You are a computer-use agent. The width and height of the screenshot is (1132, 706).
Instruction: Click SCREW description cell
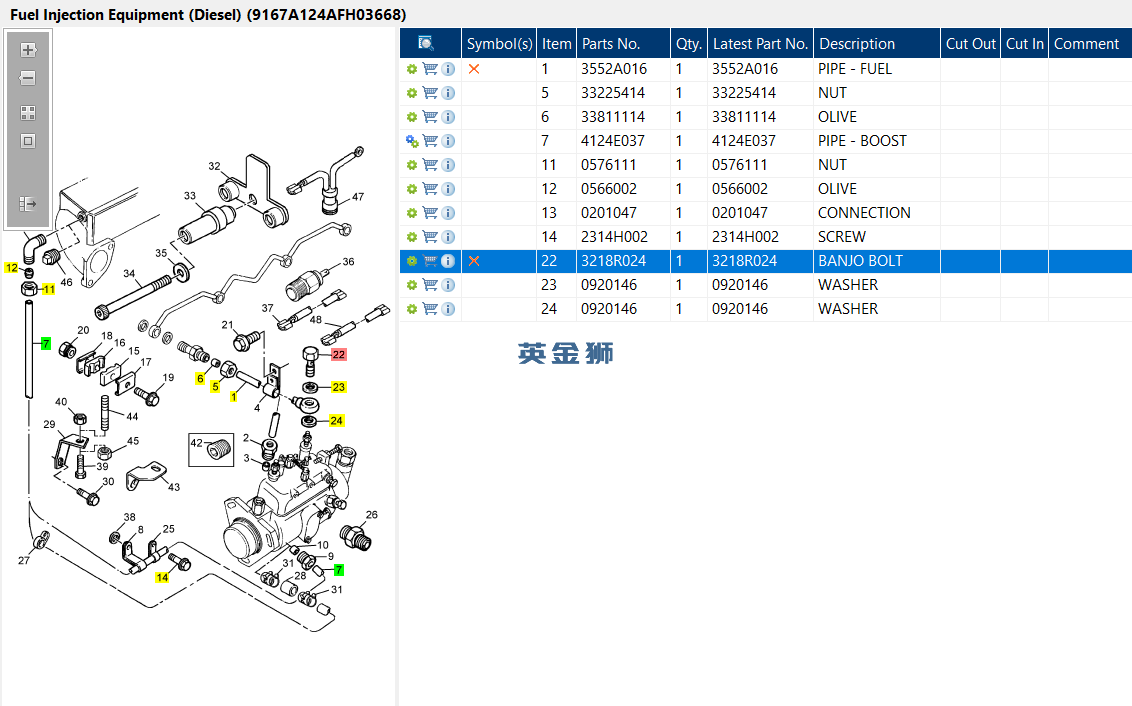(842, 237)
